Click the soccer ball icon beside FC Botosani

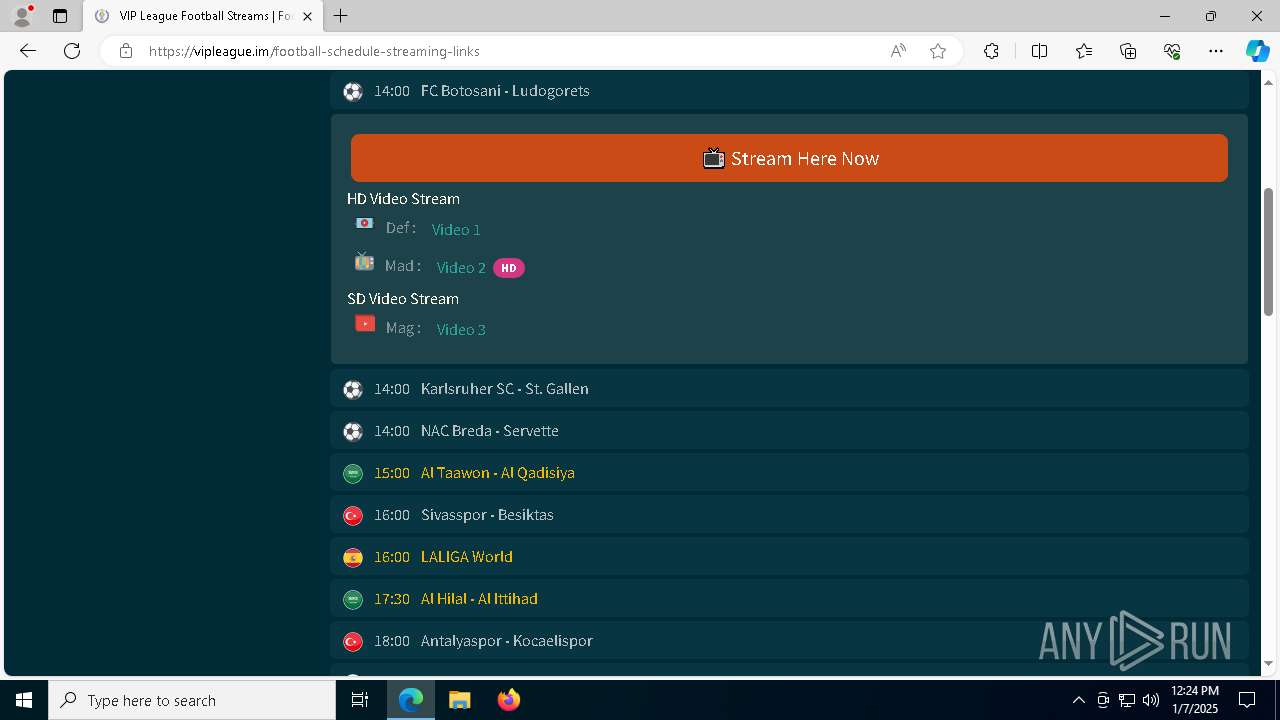click(x=353, y=92)
